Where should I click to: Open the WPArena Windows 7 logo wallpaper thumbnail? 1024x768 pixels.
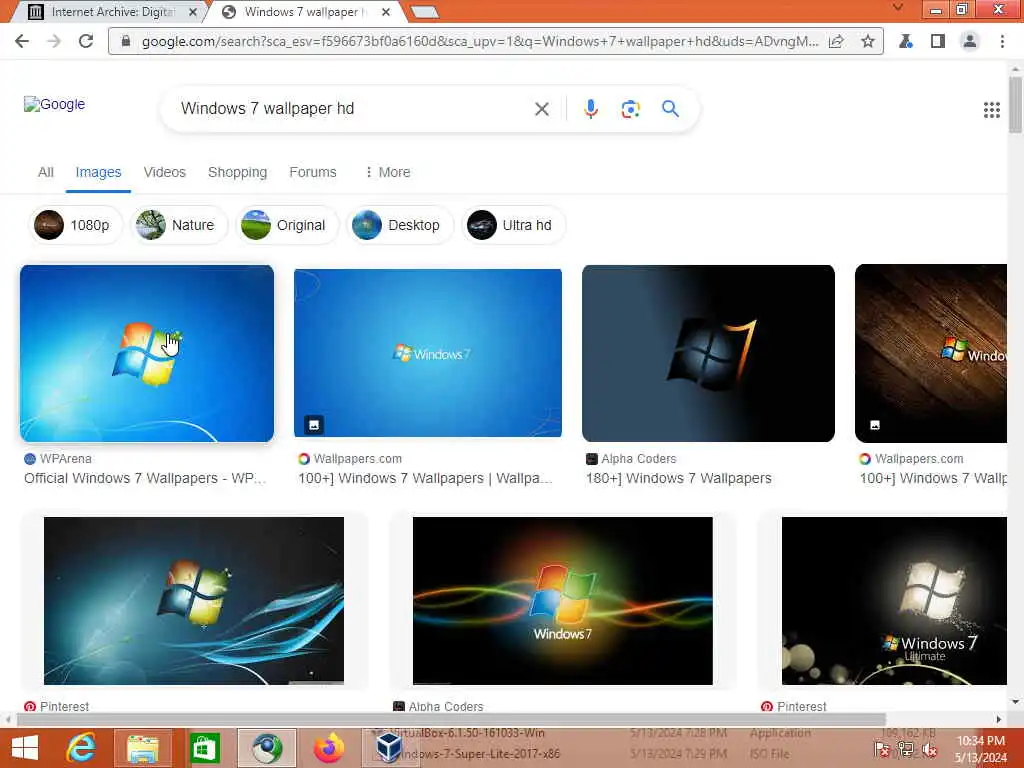coord(147,353)
